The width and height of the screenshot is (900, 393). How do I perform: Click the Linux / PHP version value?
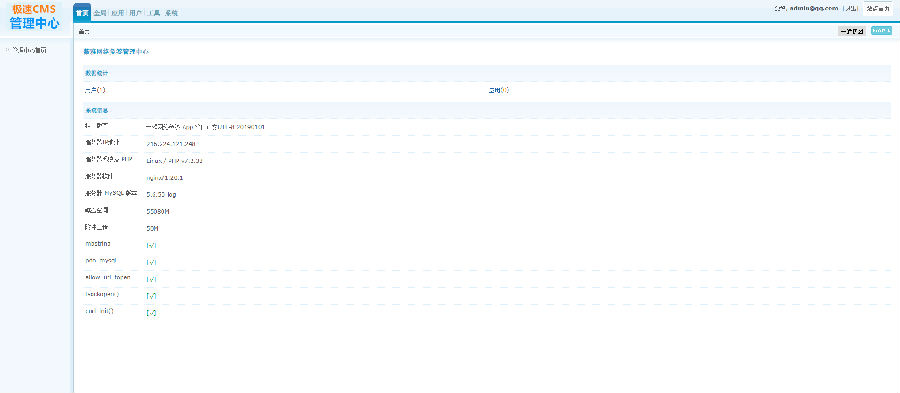(174, 161)
